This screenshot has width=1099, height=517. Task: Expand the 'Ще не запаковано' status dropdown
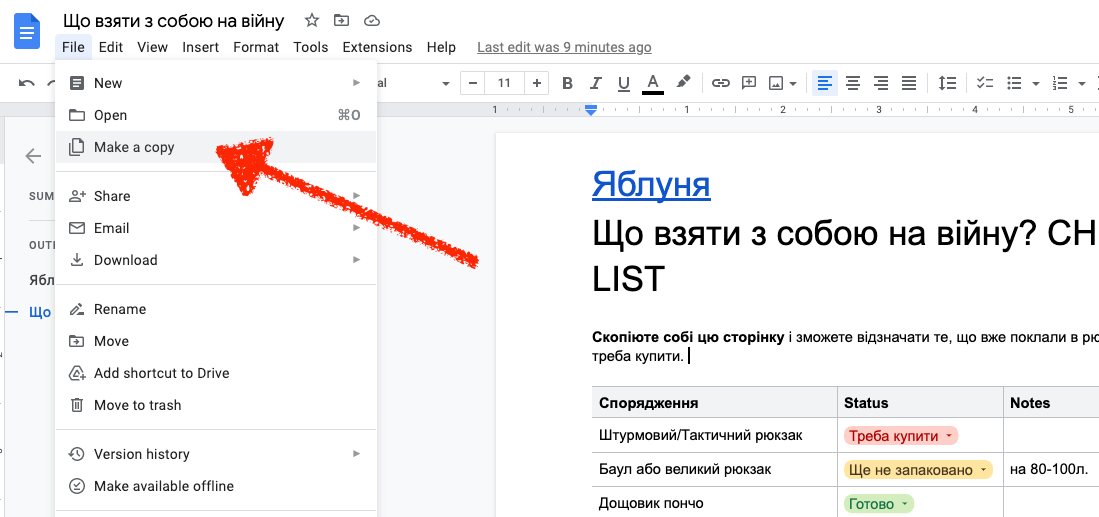983,470
